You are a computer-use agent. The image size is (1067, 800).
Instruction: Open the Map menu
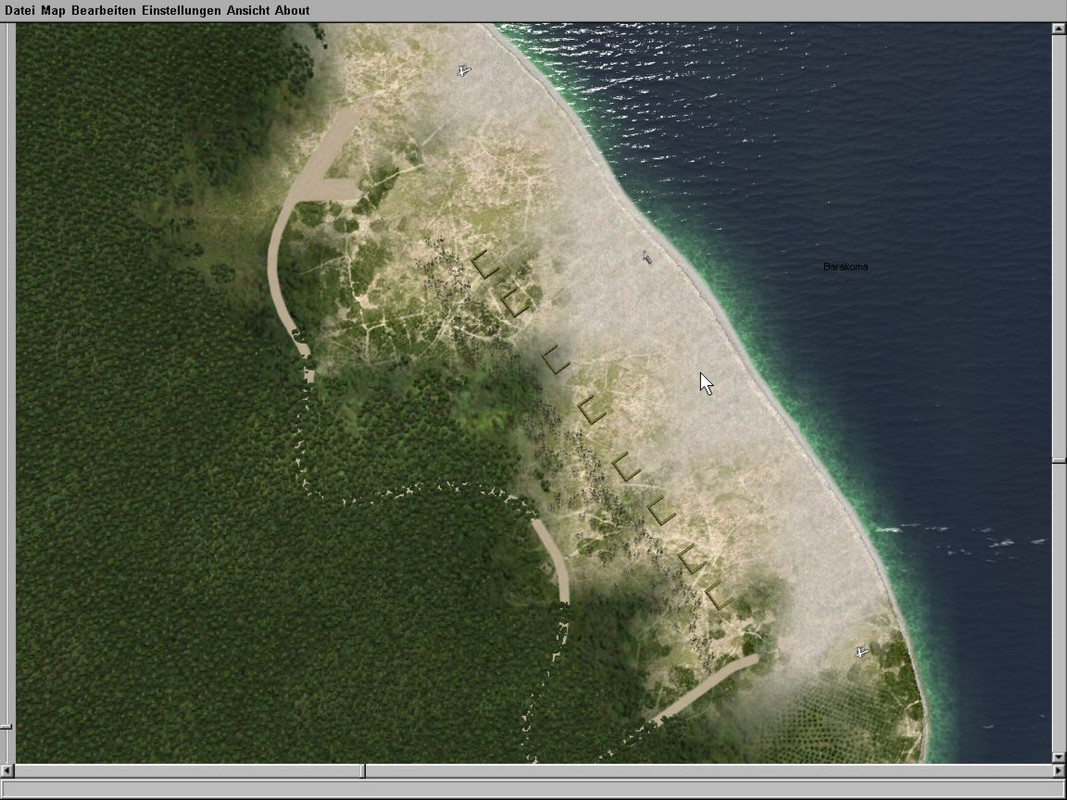tap(53, 10)
